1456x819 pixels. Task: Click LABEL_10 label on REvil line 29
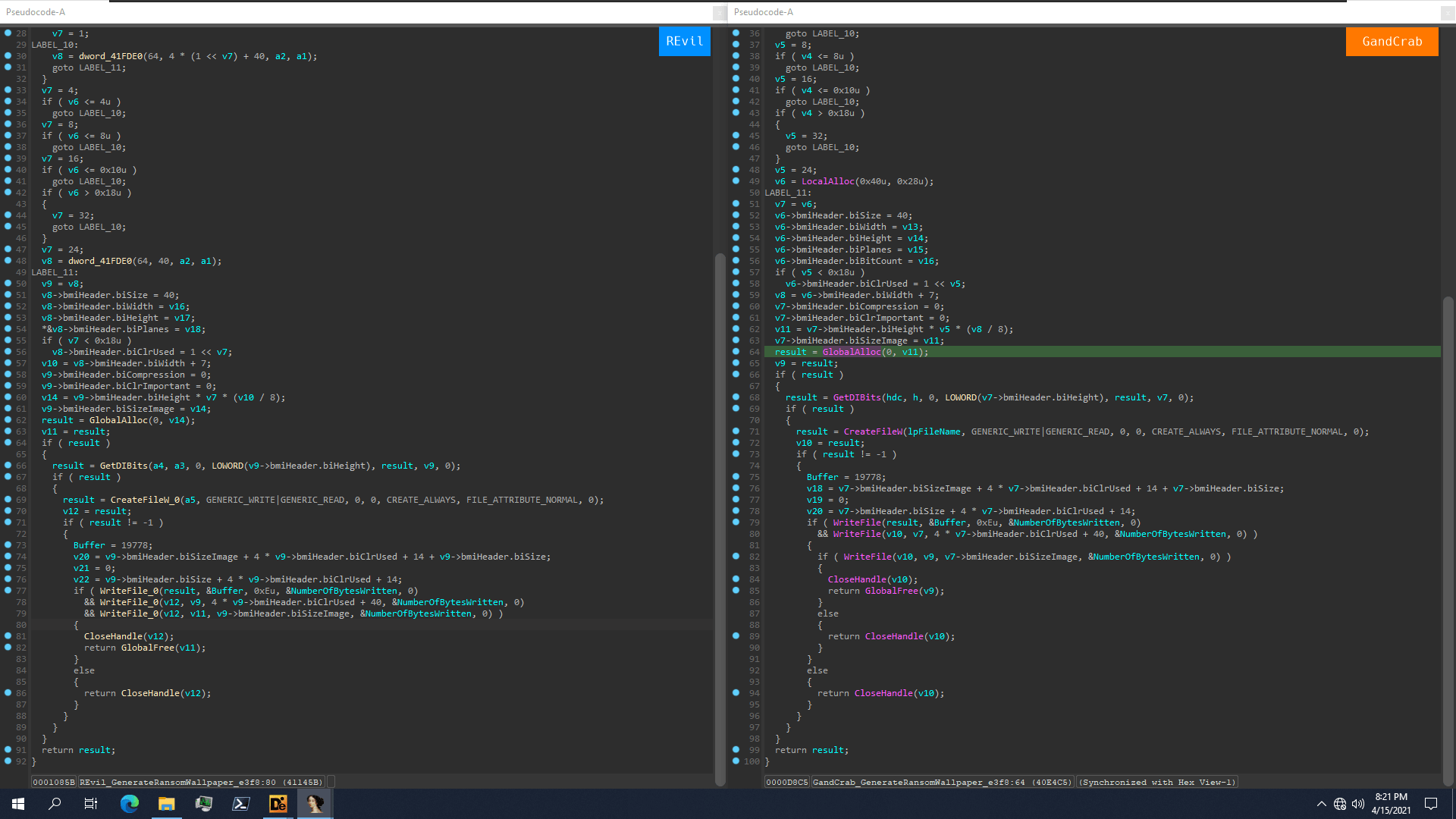(x=55, y=45)
